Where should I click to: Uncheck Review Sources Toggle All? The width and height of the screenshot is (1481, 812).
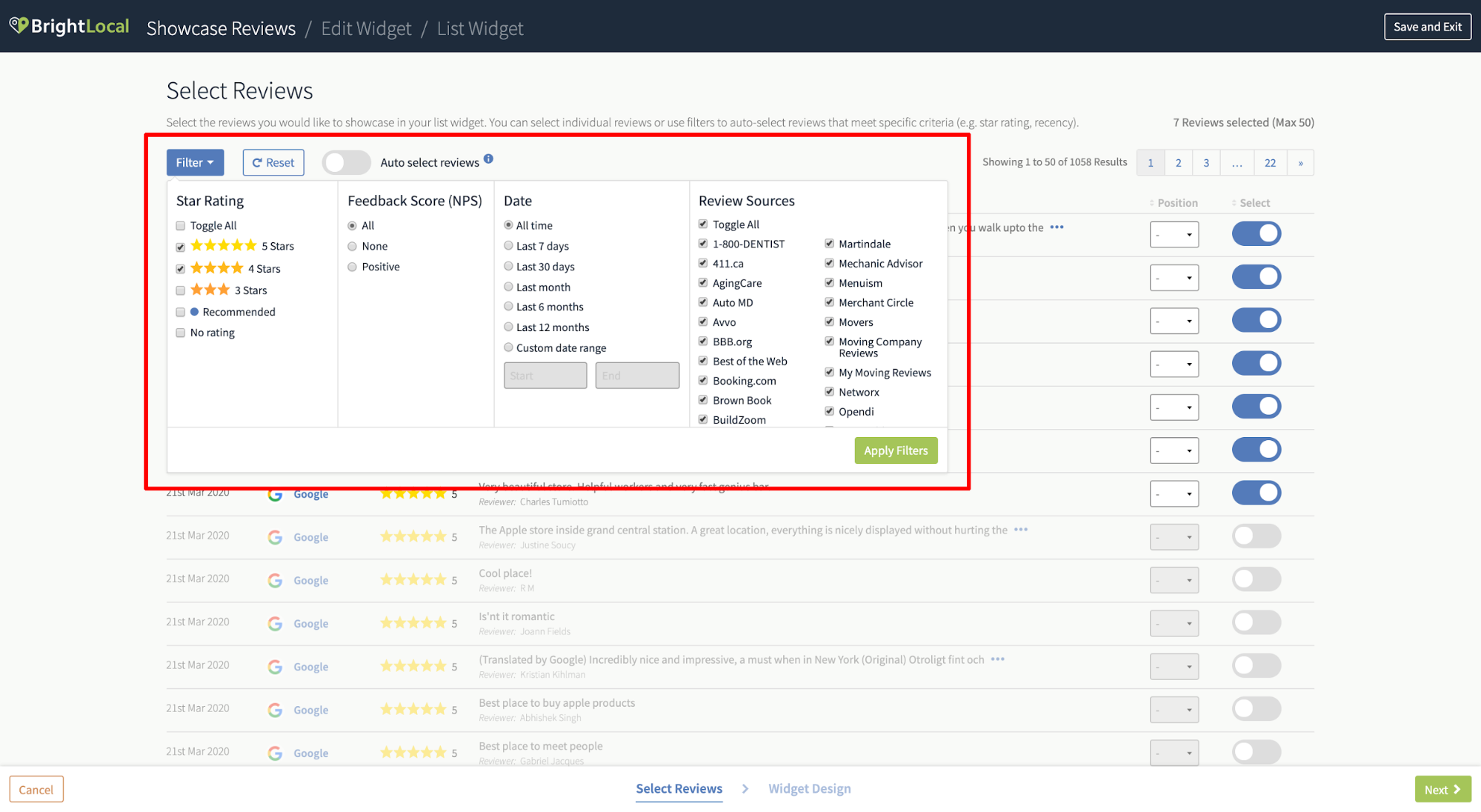pyautogui.click(x=703, y=224)
